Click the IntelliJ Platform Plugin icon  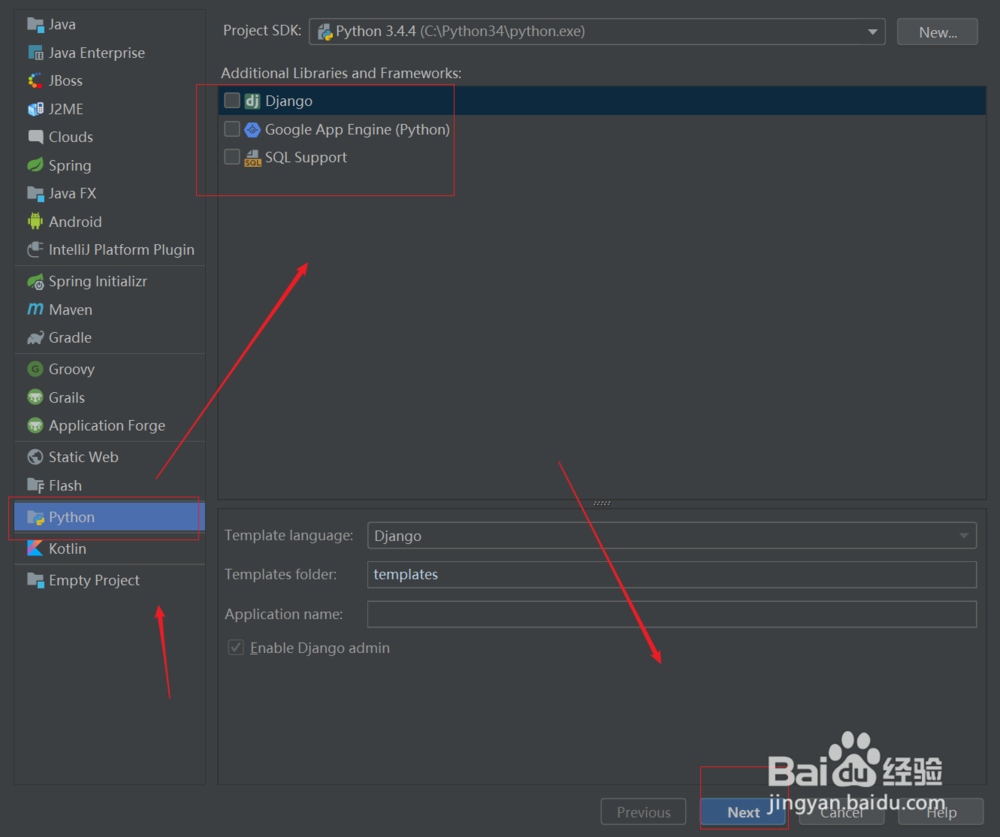coord(35,249)
